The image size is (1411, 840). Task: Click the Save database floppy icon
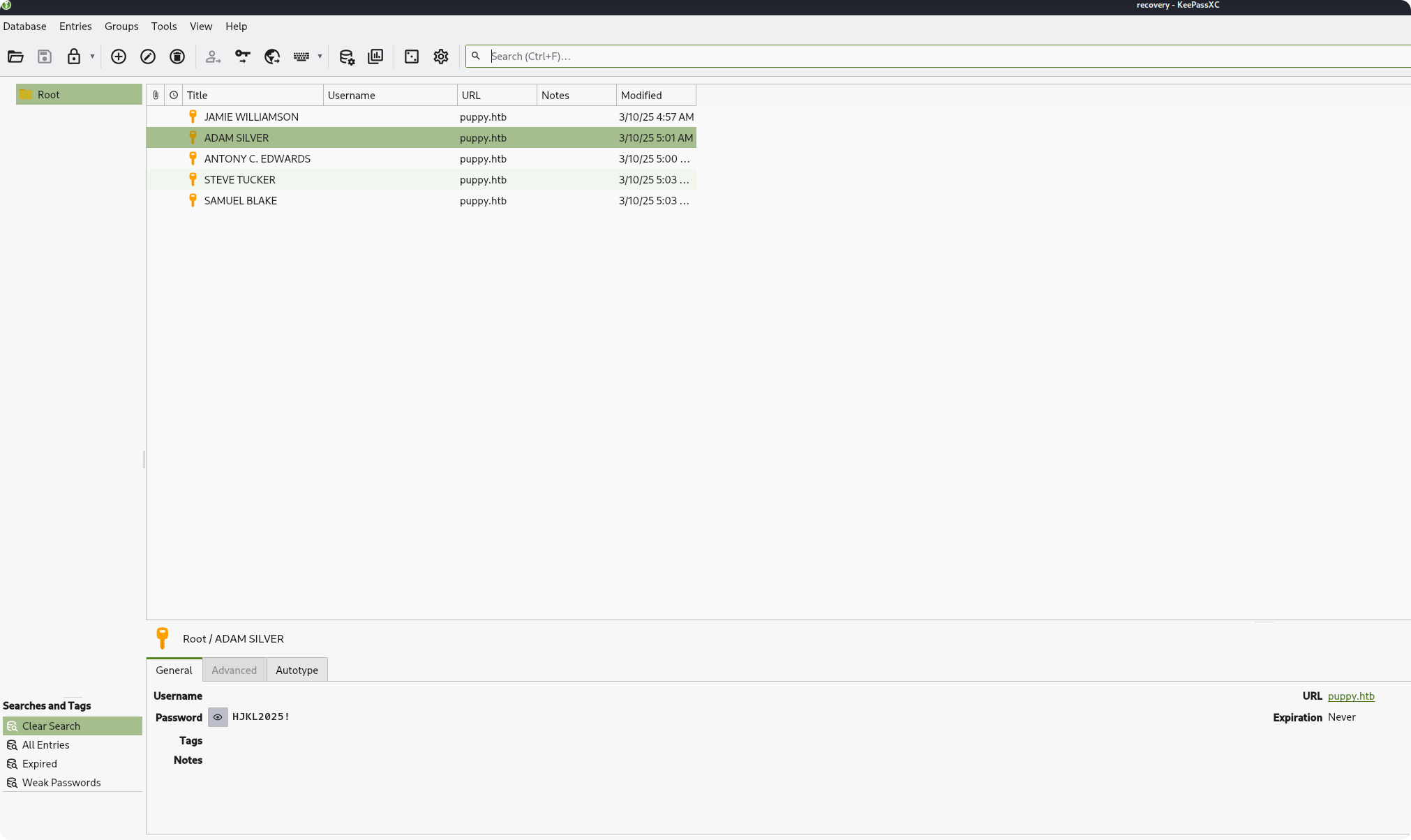tap(45, 57)
